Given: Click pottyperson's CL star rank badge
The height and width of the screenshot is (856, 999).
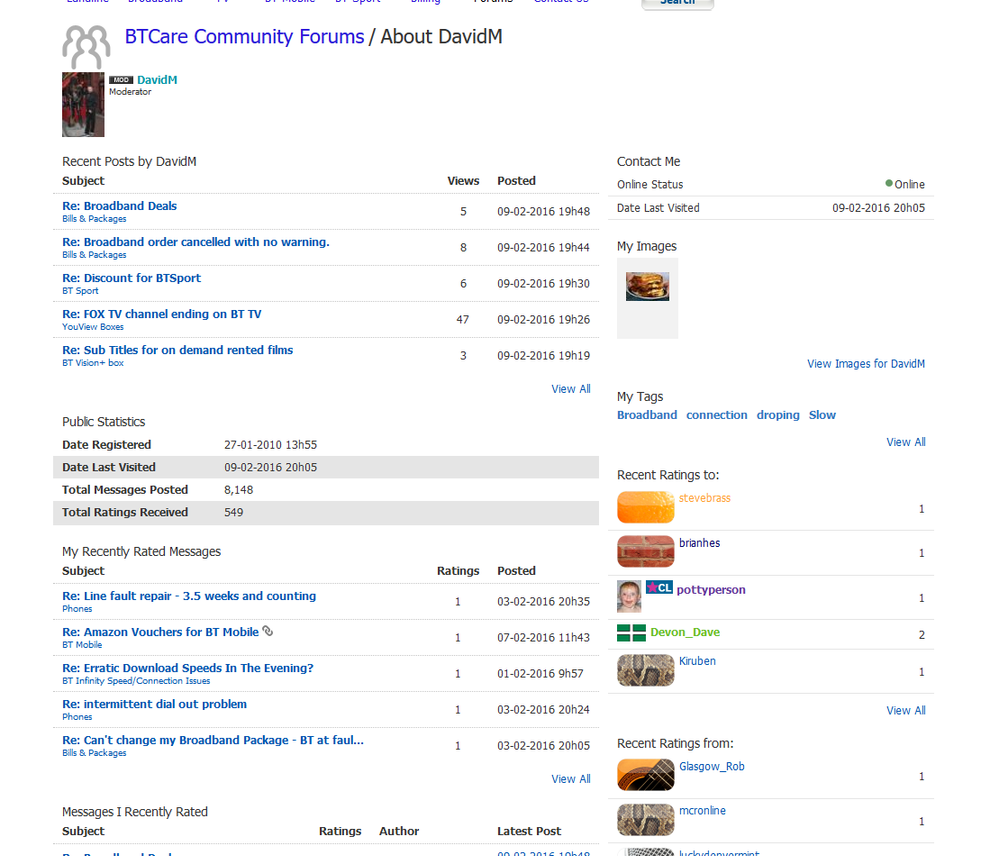Looking at the screenshot, I should [659, 587].
